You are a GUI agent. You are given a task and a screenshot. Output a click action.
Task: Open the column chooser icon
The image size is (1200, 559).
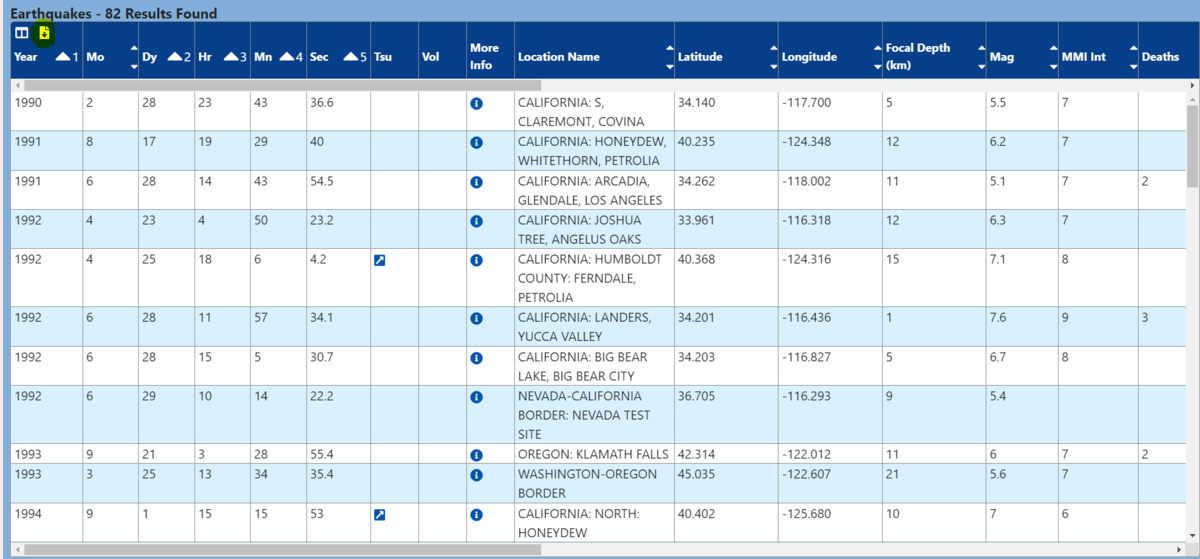21,33
